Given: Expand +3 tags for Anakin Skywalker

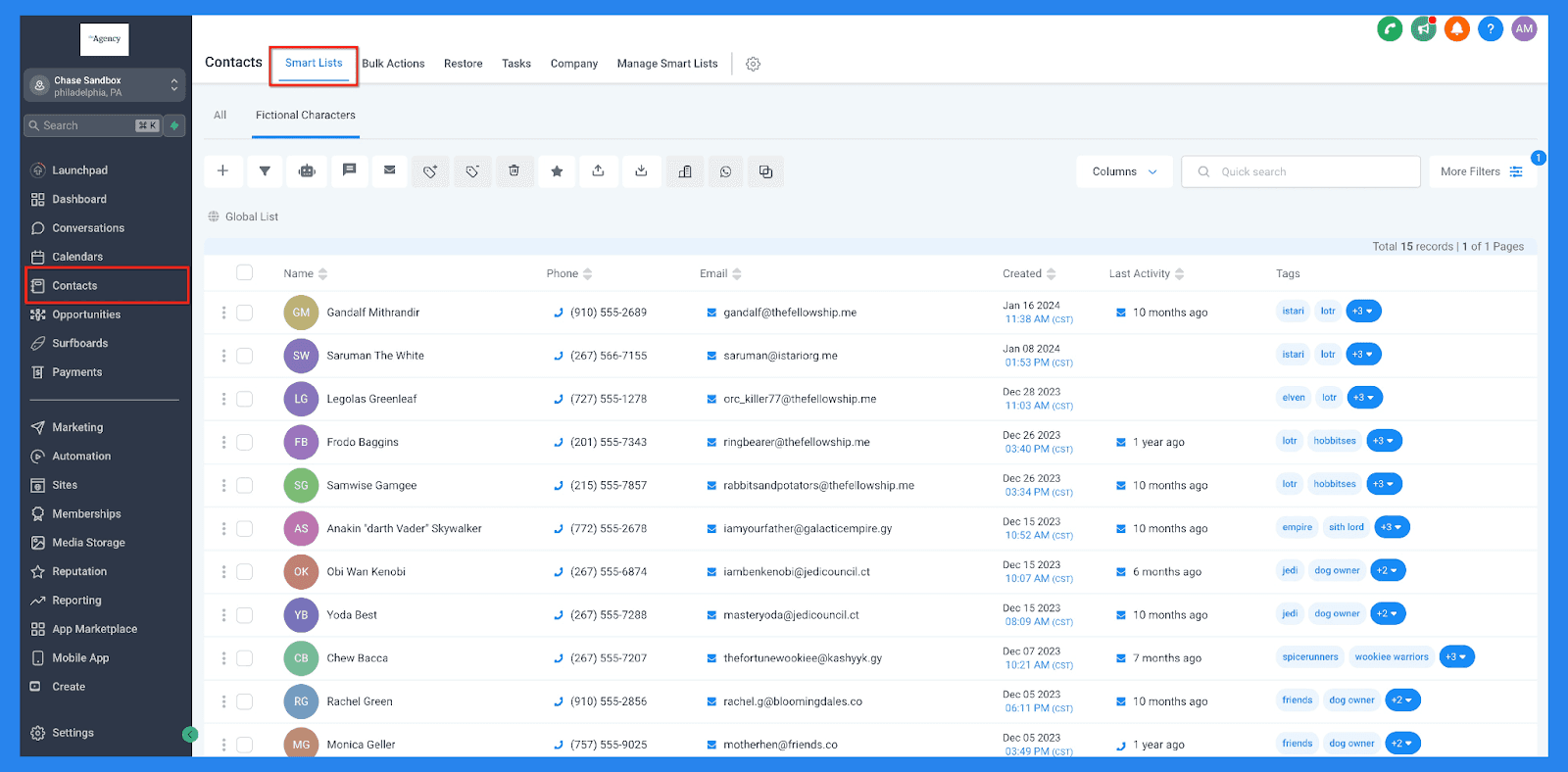Looking at the screenshot, I should (x=1392, y=527).
